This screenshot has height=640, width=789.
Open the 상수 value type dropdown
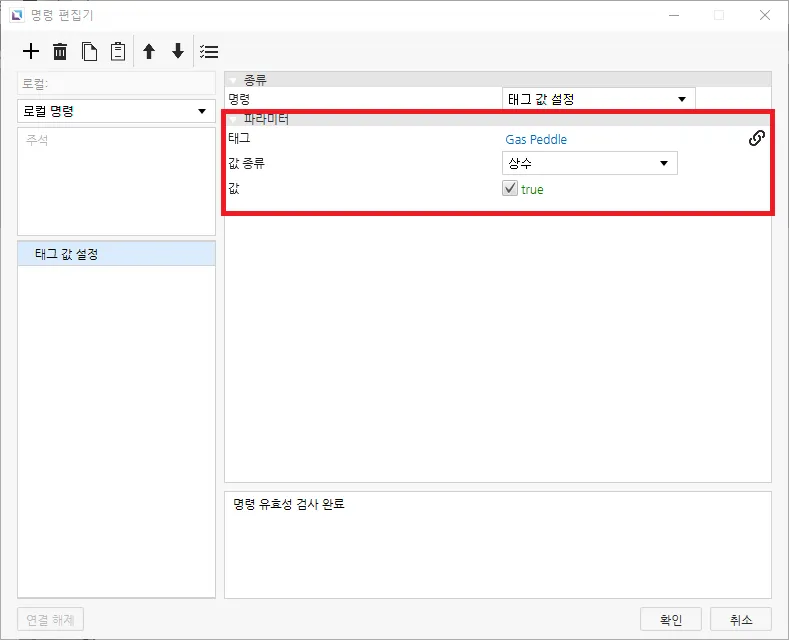[589, 163]
